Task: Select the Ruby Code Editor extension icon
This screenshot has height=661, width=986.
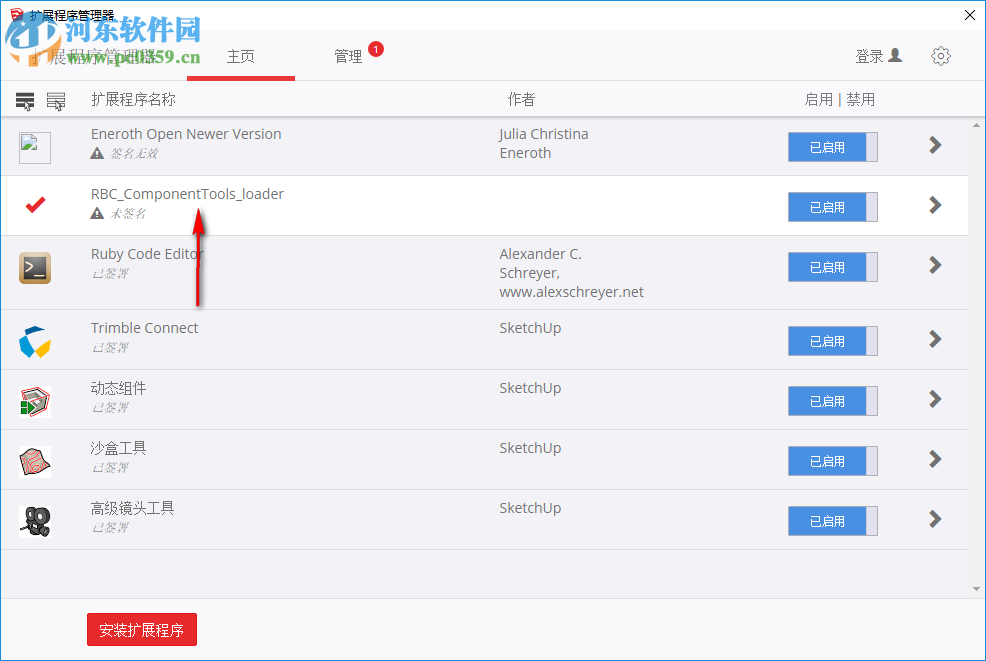Action: [34, 267]
